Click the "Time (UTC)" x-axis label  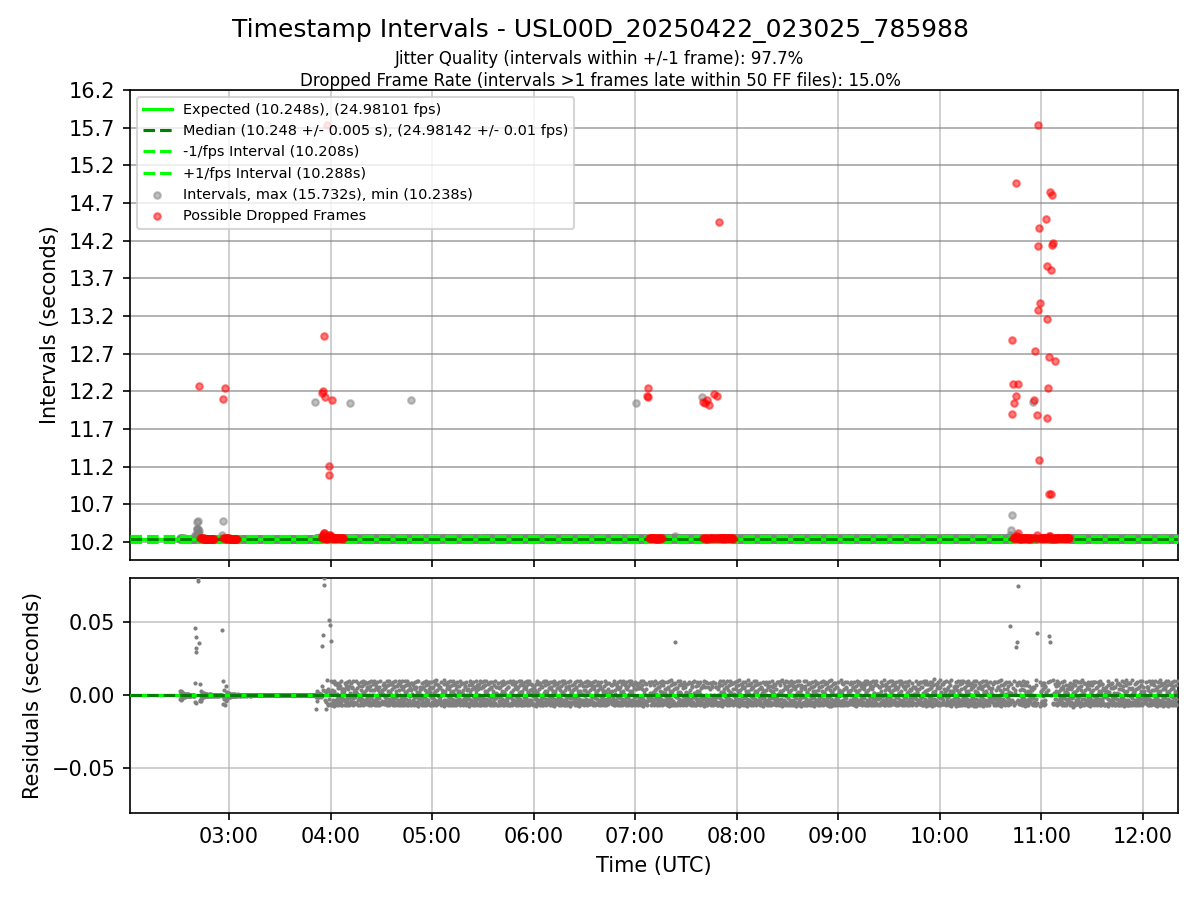pos(654,865)
